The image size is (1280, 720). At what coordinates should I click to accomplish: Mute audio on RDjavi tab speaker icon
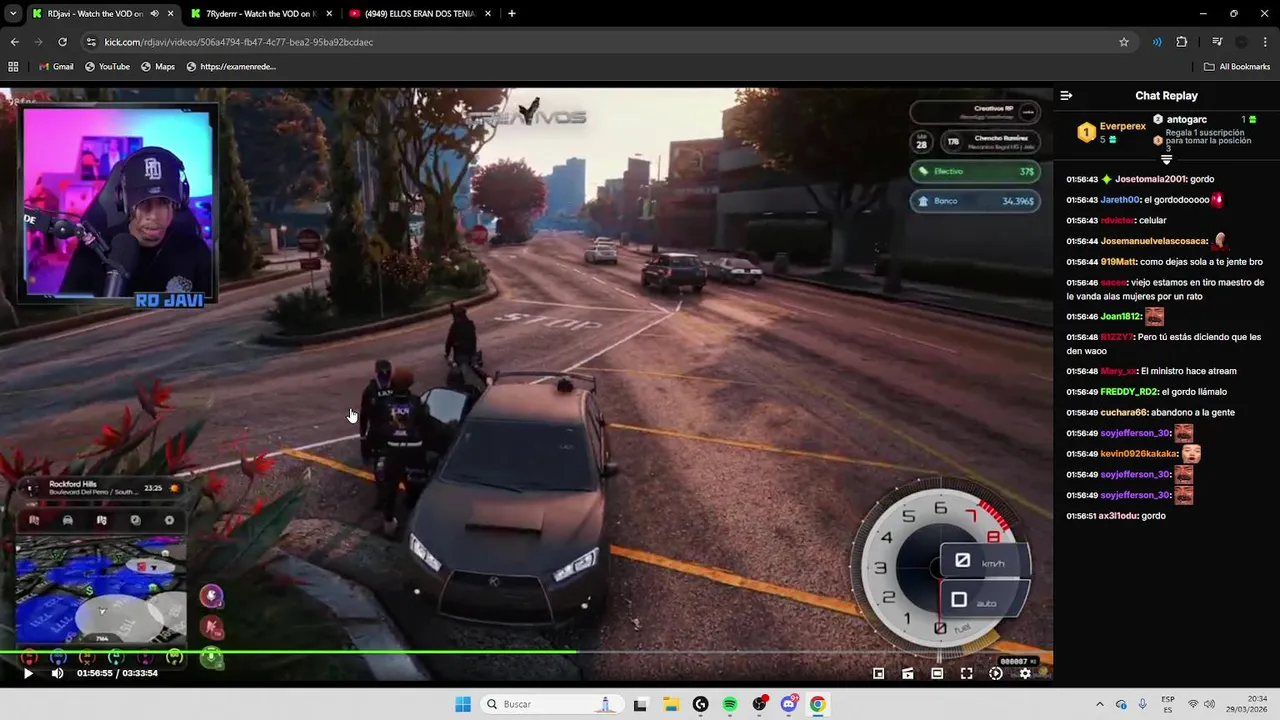click(x=154, y=14)
